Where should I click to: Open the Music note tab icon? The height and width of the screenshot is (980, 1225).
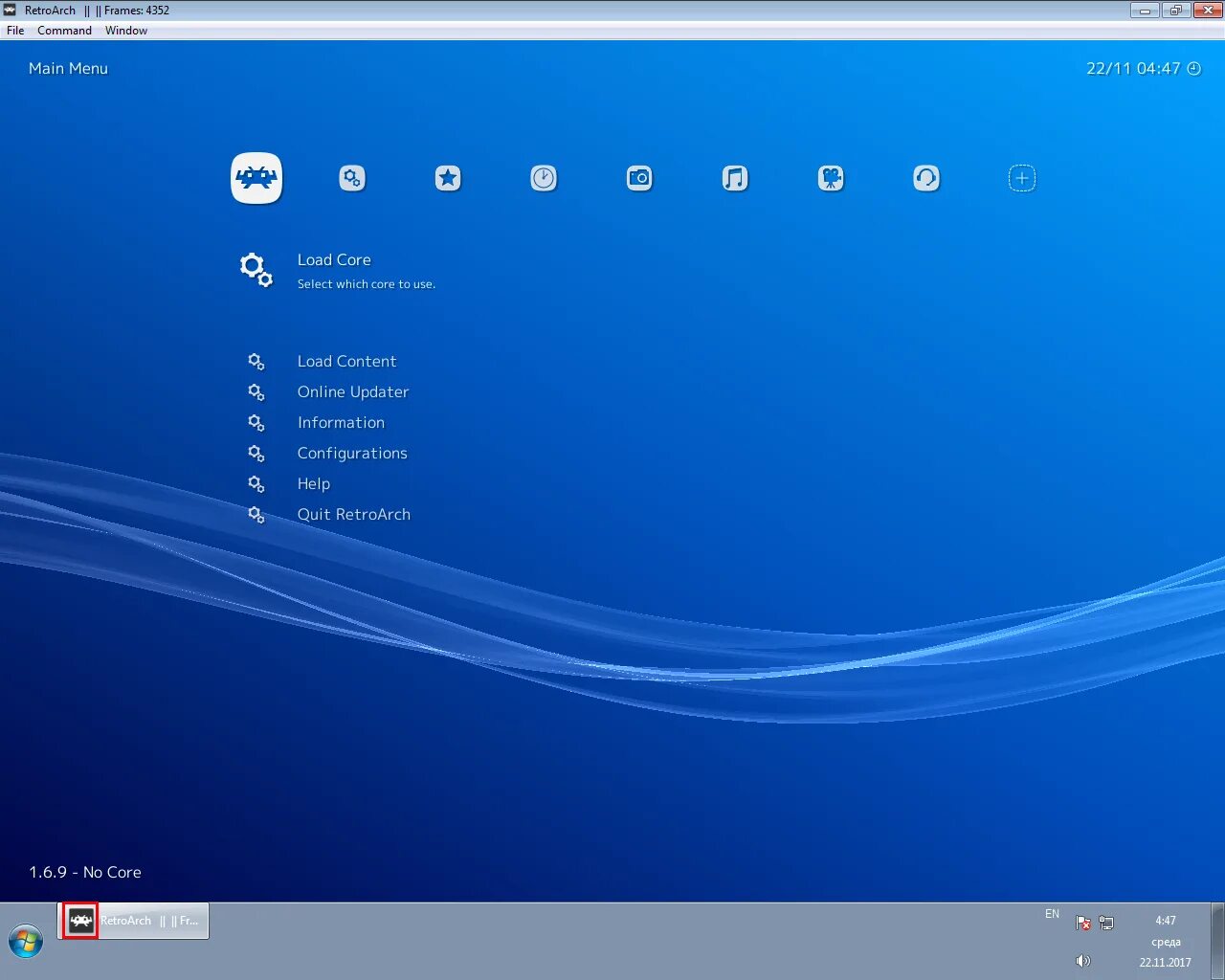(735, 178)
